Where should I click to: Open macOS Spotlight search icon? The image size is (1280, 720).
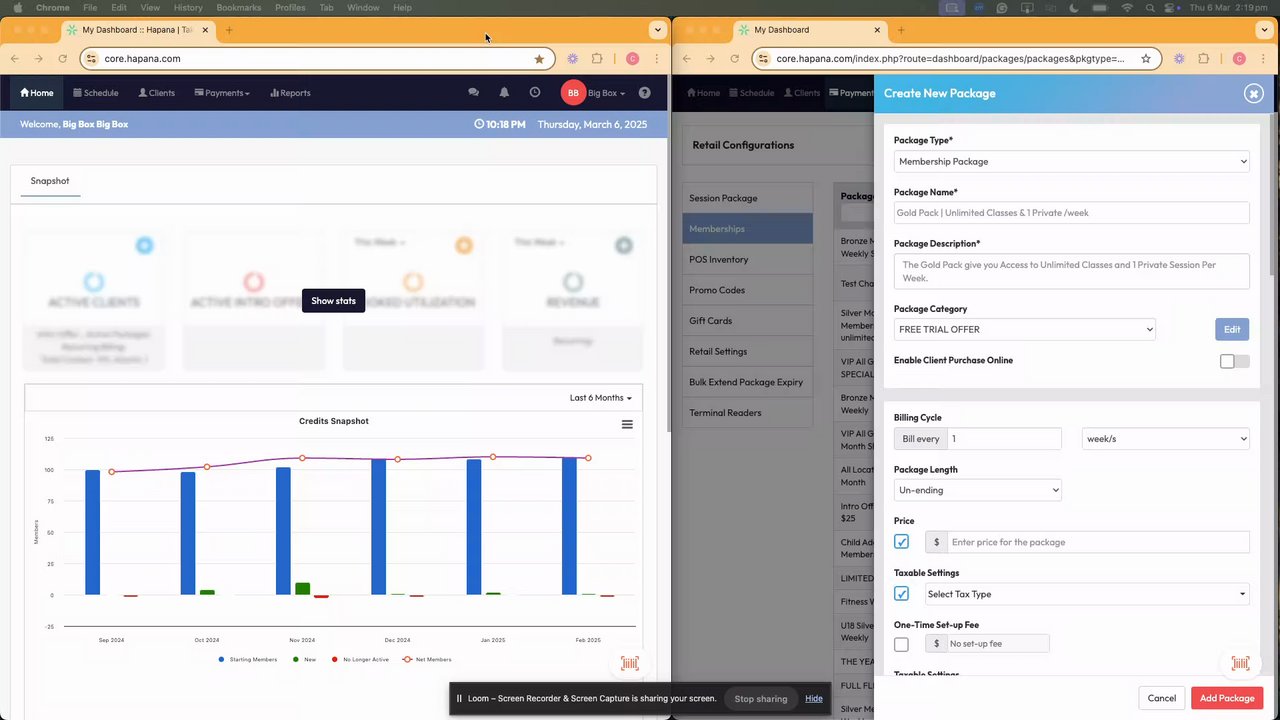(1151, 7)
